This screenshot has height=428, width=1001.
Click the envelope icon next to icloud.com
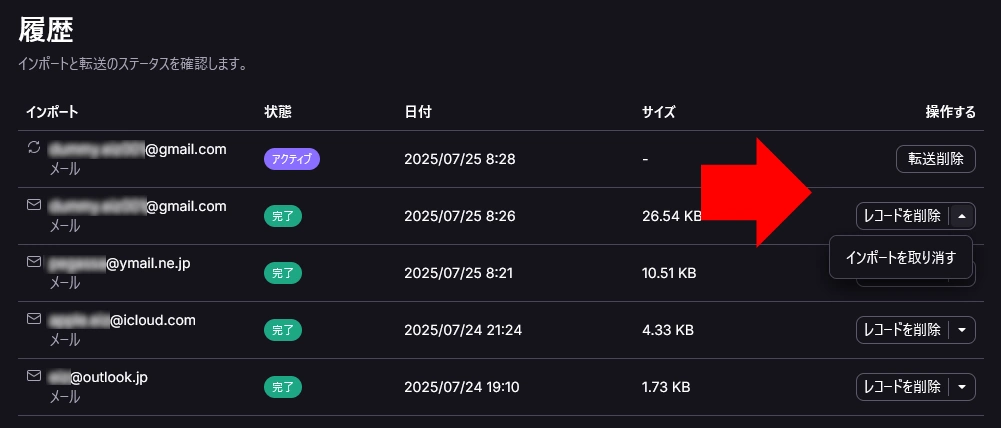34,319
